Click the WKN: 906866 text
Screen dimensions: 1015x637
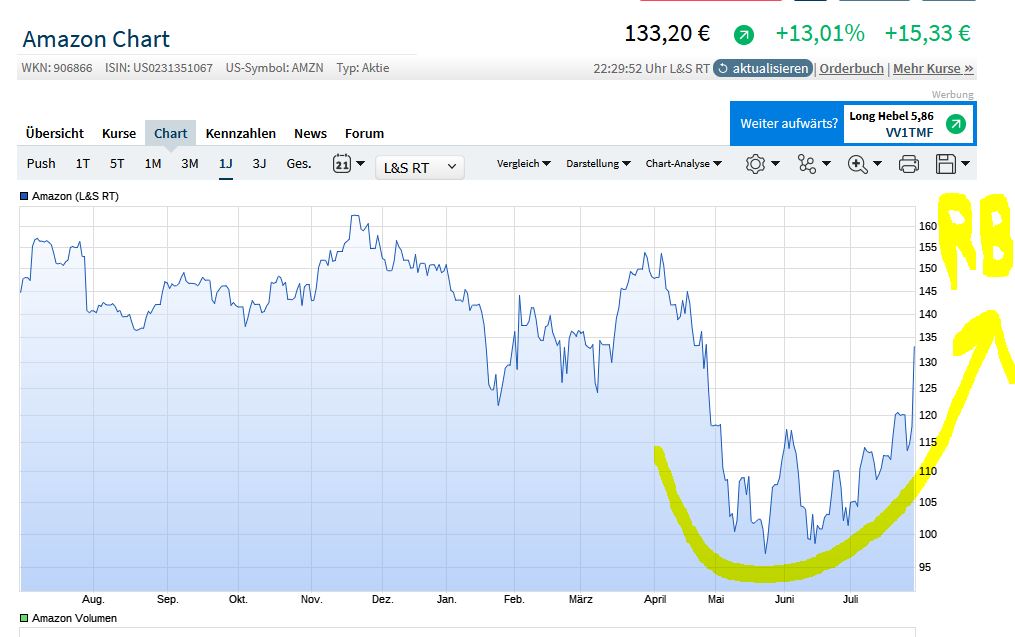[57, 68]
